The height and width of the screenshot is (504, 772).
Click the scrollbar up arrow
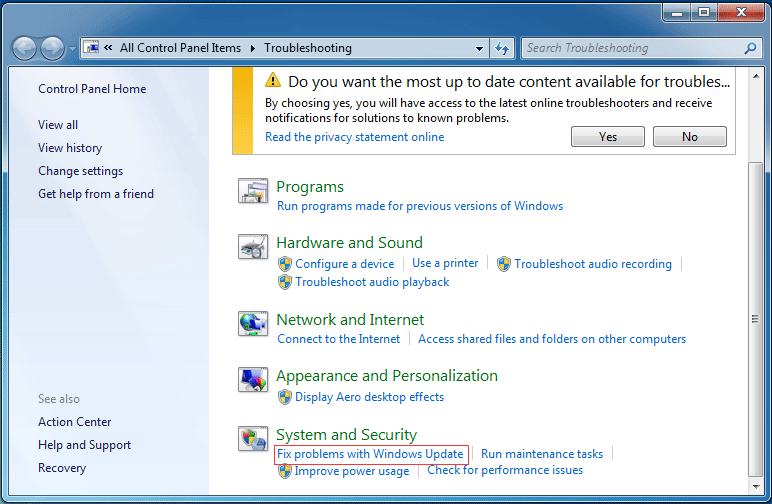point(755,76)
